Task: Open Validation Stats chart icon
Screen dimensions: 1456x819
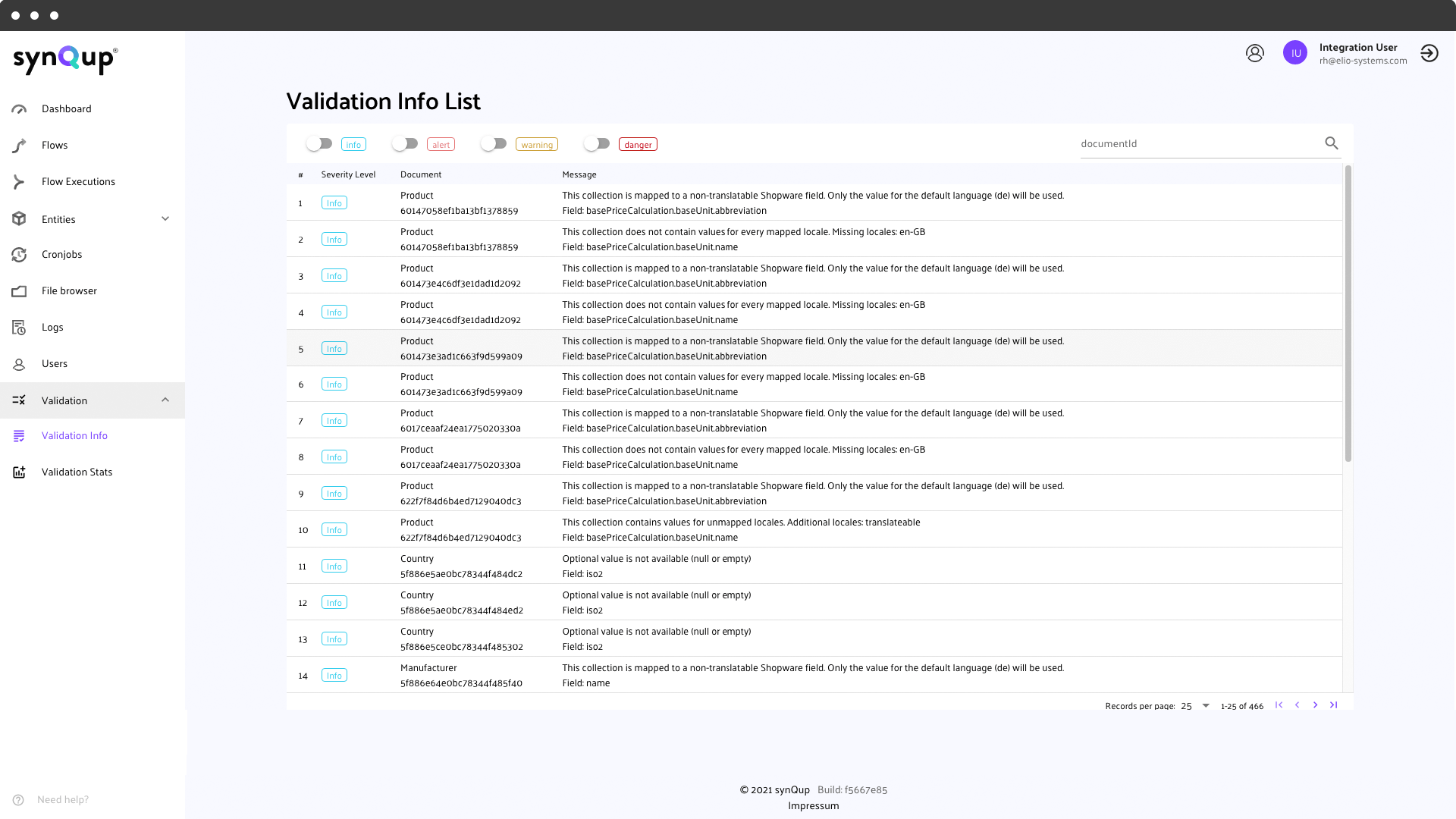Action: [x=20, y=472]
